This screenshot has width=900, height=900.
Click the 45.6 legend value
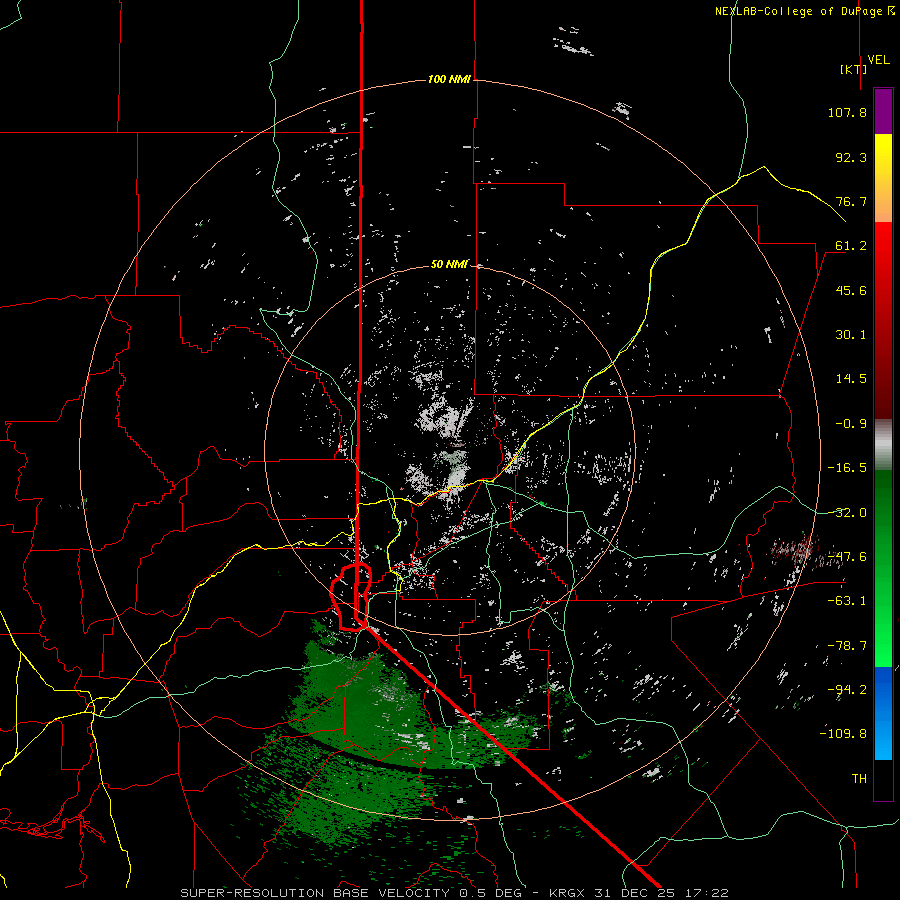851,290
